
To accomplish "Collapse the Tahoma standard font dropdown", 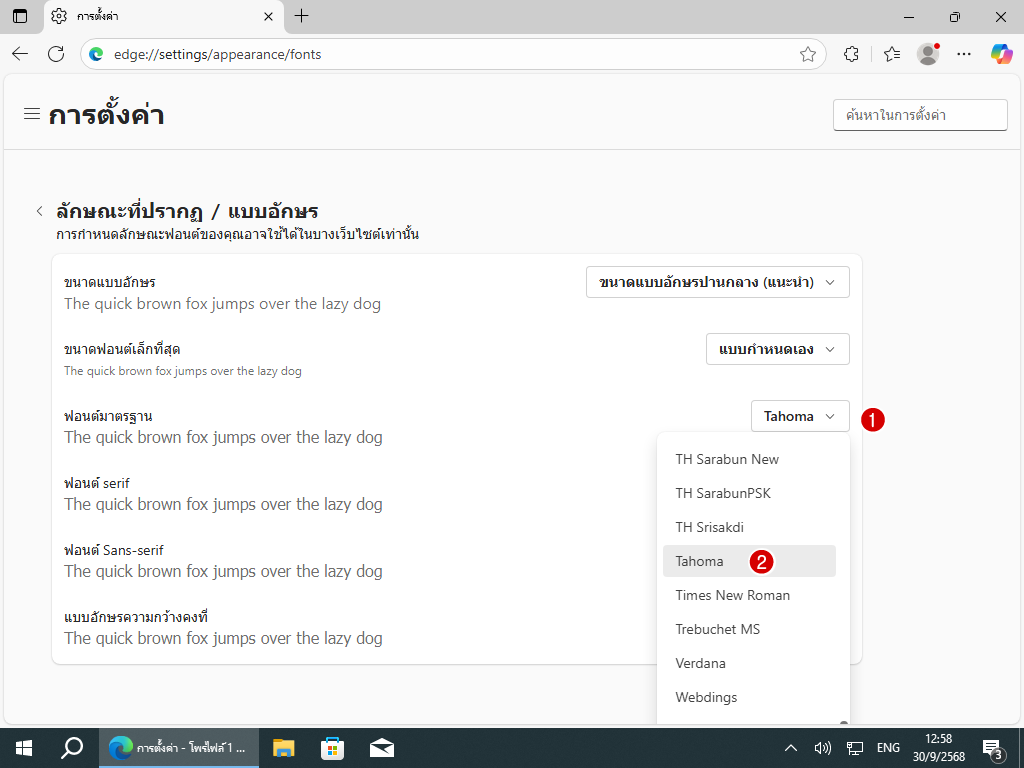I will (x=800, y=416).
